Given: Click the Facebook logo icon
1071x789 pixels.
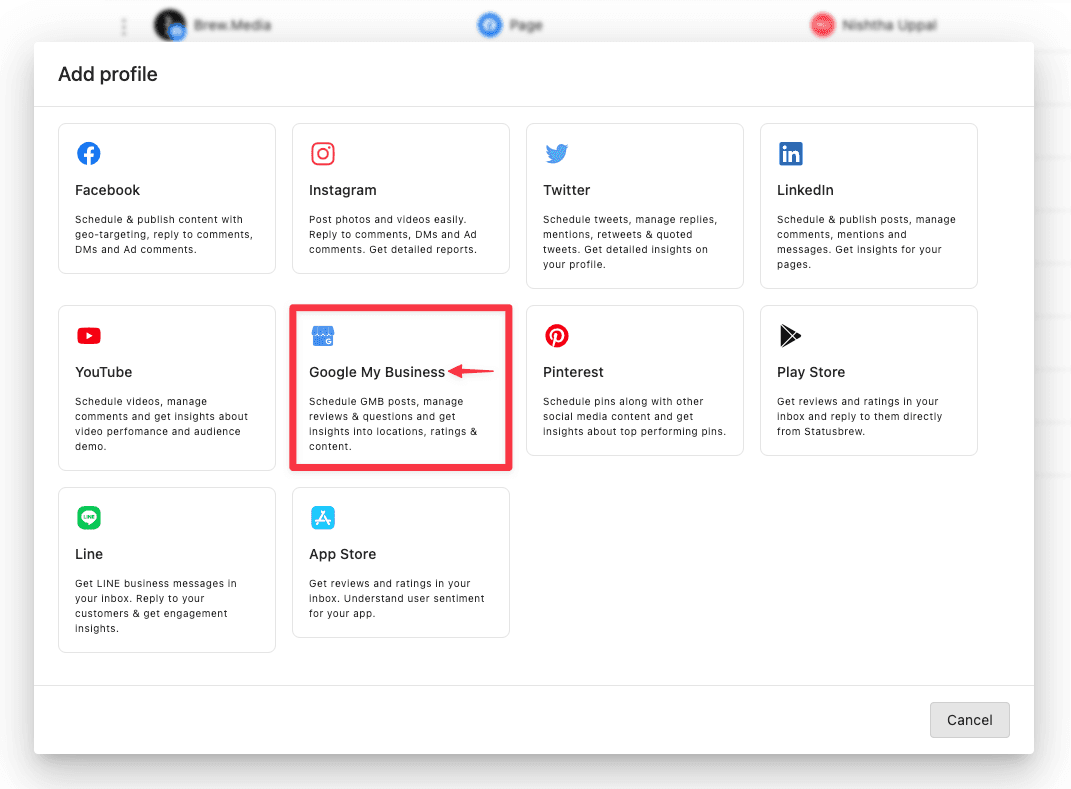Looking at the screenshot, I should tap(89, 154).
